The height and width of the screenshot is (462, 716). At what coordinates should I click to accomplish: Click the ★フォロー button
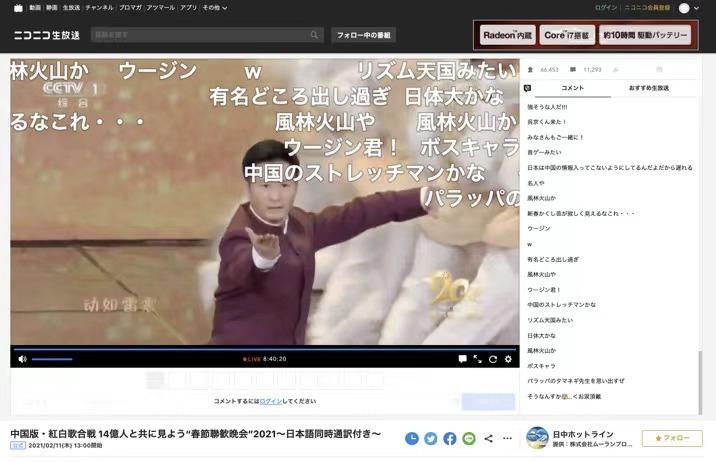point(672,438)
